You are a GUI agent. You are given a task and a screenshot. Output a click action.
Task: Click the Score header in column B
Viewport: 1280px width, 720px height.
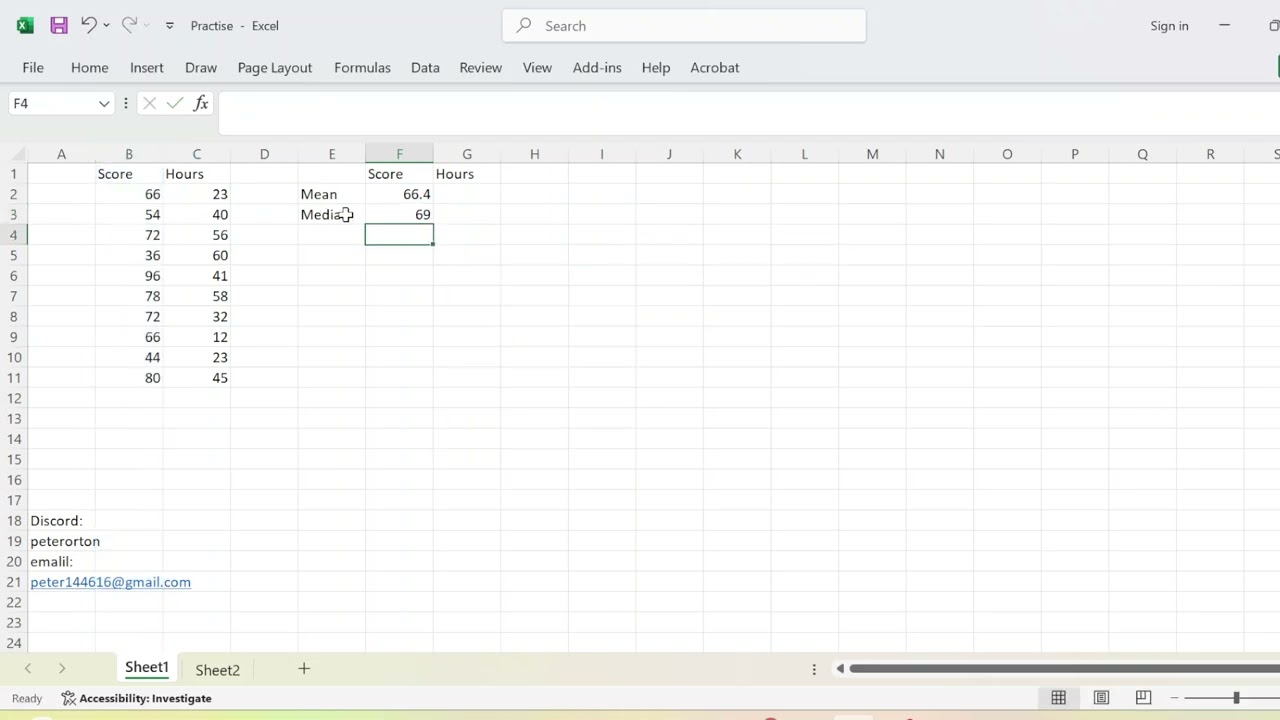tap(129, 174)
